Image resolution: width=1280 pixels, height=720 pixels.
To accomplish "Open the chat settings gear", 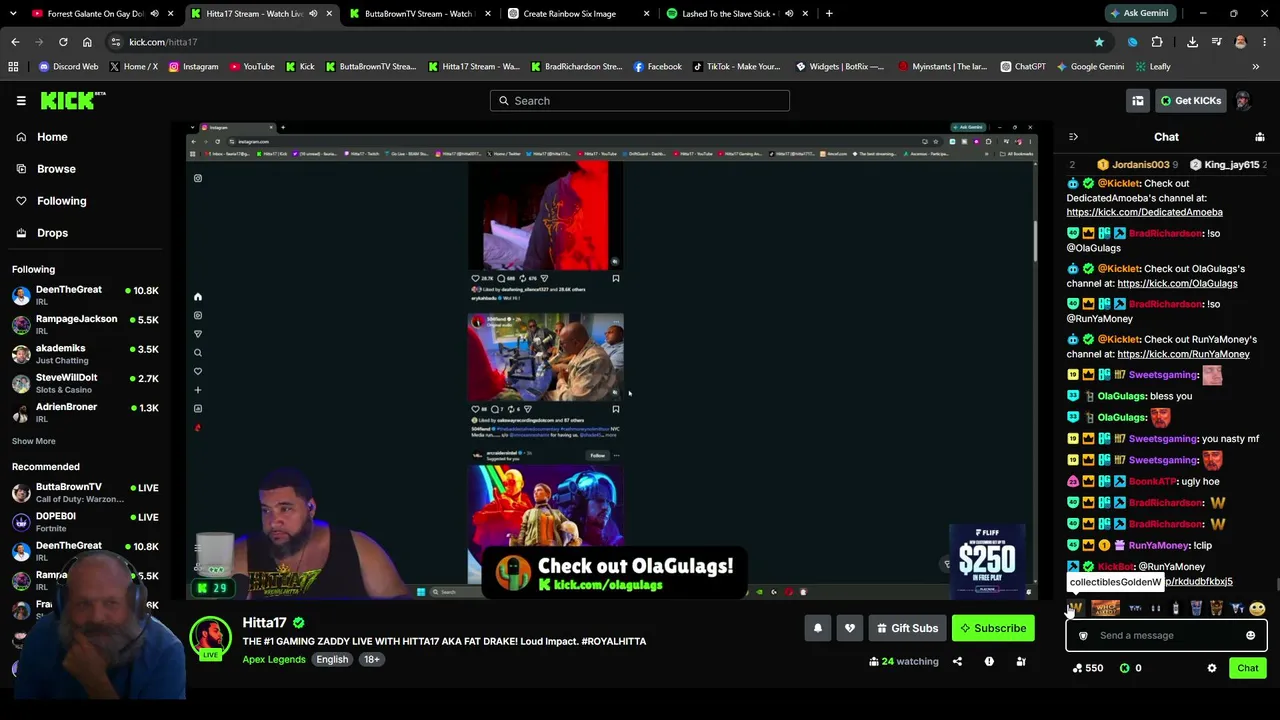I will pos(1212,668).
